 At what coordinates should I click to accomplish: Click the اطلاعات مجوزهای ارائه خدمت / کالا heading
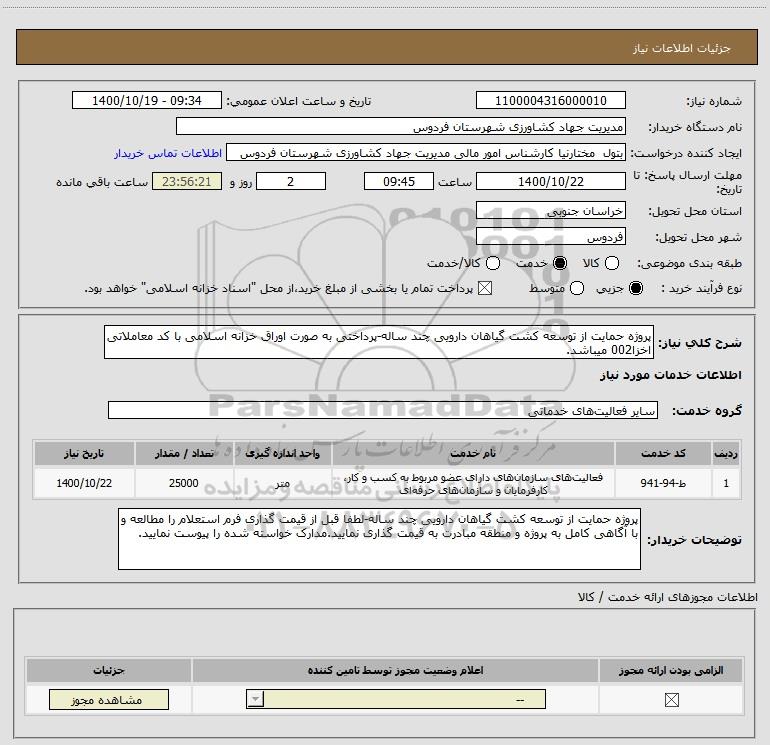point(668,597)
